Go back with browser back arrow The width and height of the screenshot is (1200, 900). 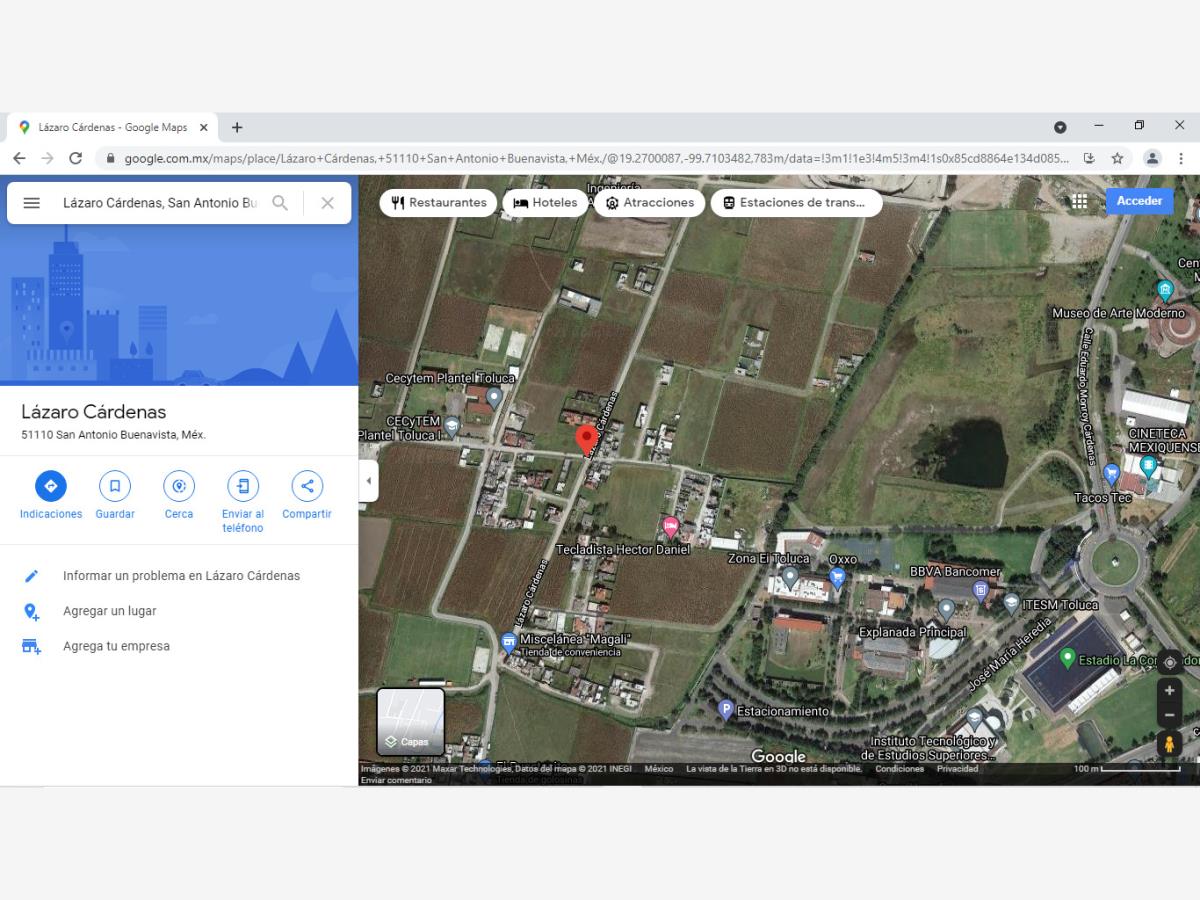click(x=19, y=158)
